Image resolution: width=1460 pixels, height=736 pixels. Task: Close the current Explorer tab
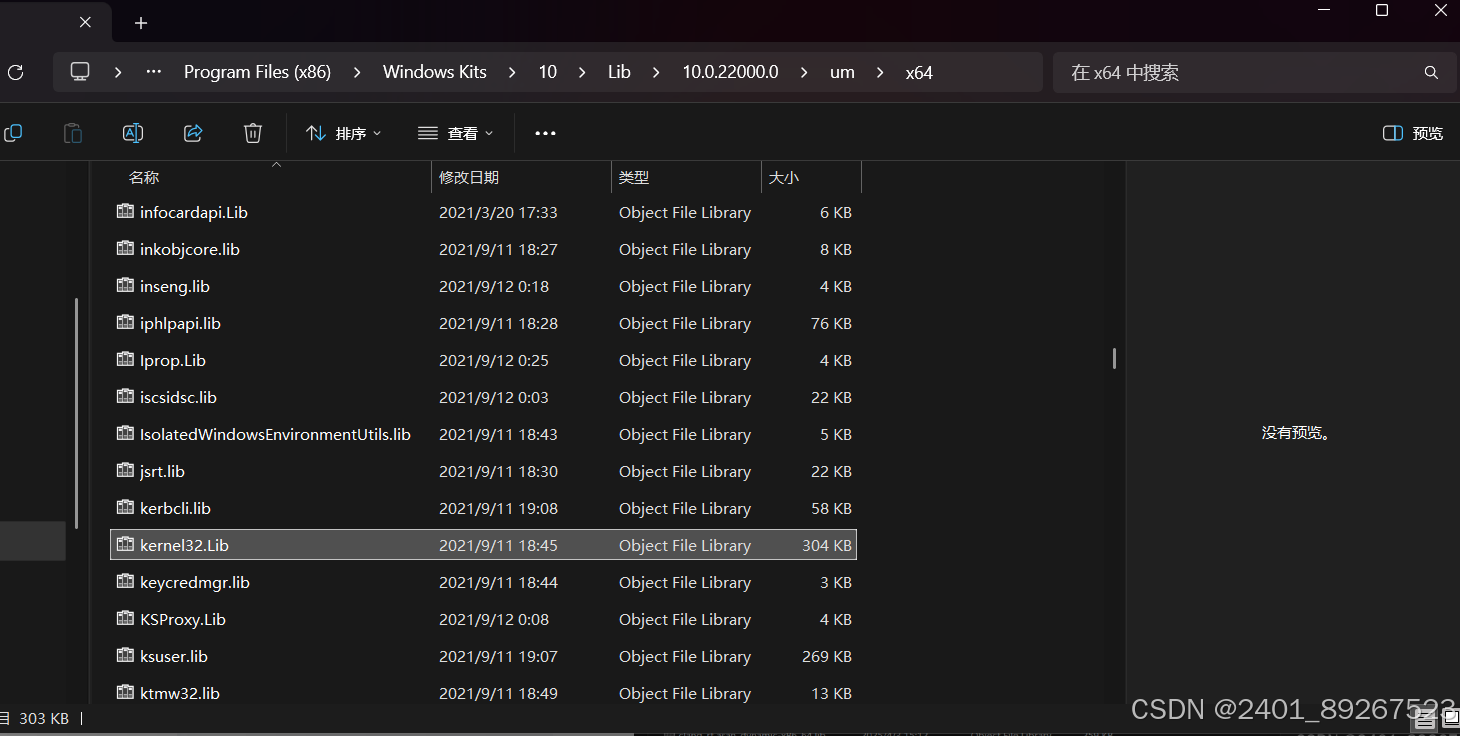[x=85, y=22]
